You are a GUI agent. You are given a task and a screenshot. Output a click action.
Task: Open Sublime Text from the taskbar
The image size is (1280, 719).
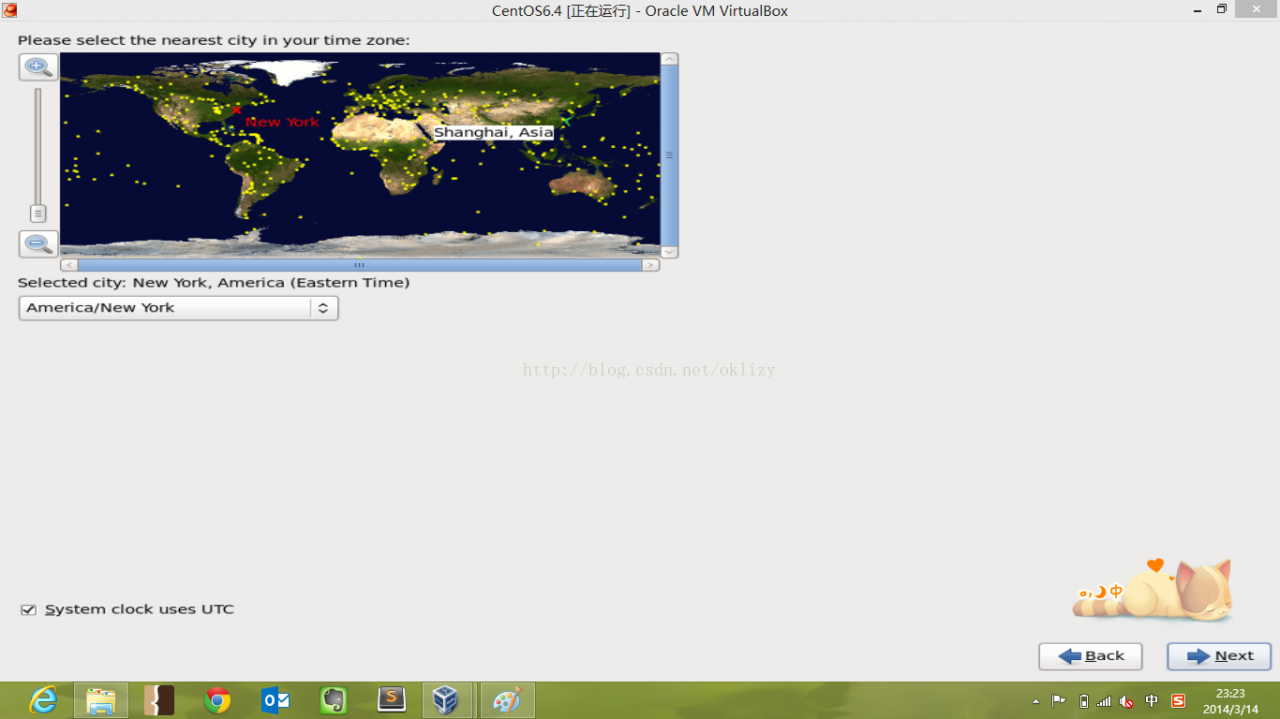click(x=391, y=700)
